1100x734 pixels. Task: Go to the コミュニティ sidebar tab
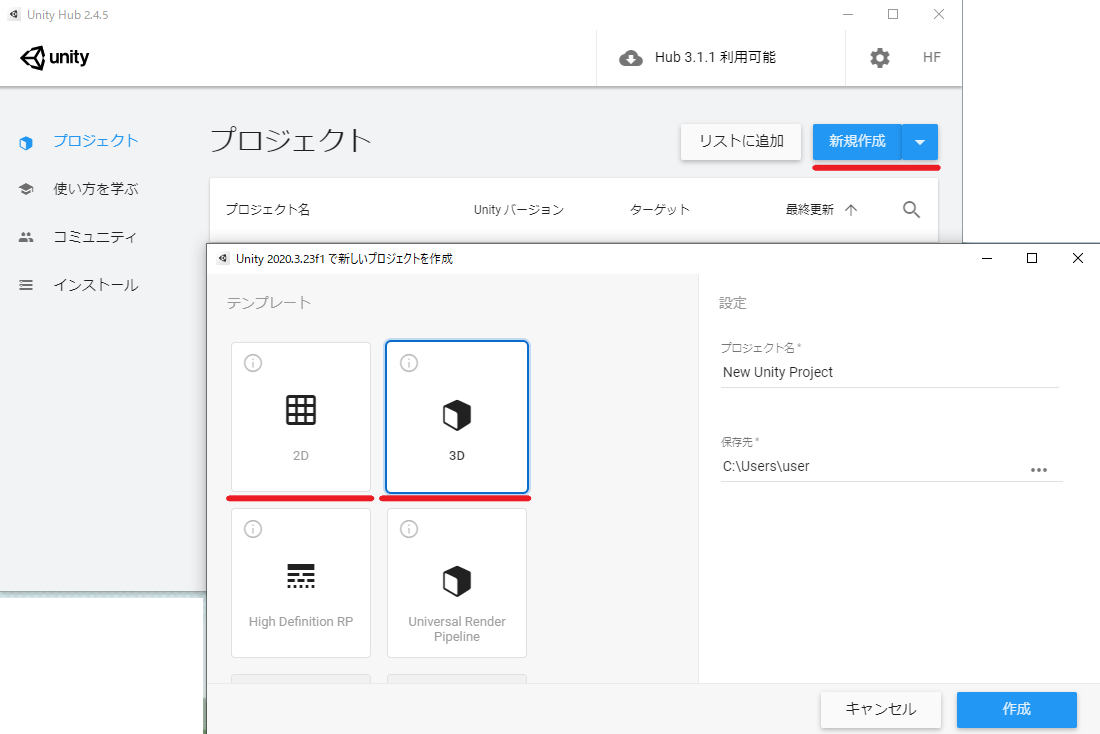tap(95, 237)
